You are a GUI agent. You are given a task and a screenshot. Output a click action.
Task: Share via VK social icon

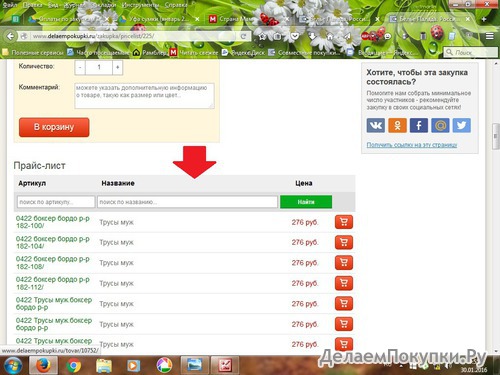click(x=376, y=126)
